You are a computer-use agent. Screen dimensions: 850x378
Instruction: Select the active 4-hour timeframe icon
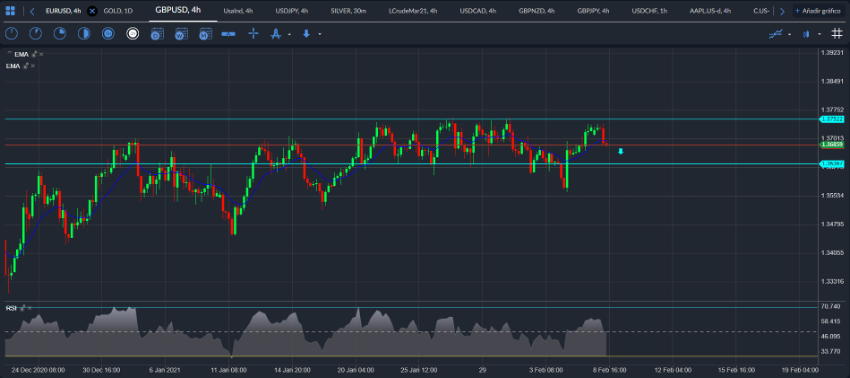coord(133,34)
